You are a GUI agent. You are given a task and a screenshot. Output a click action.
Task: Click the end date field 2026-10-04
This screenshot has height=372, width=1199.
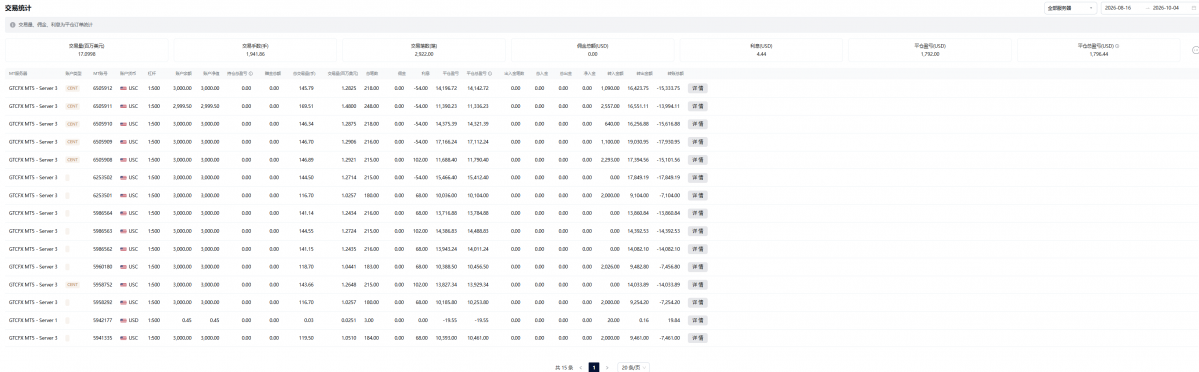[x=1165, y=8]
